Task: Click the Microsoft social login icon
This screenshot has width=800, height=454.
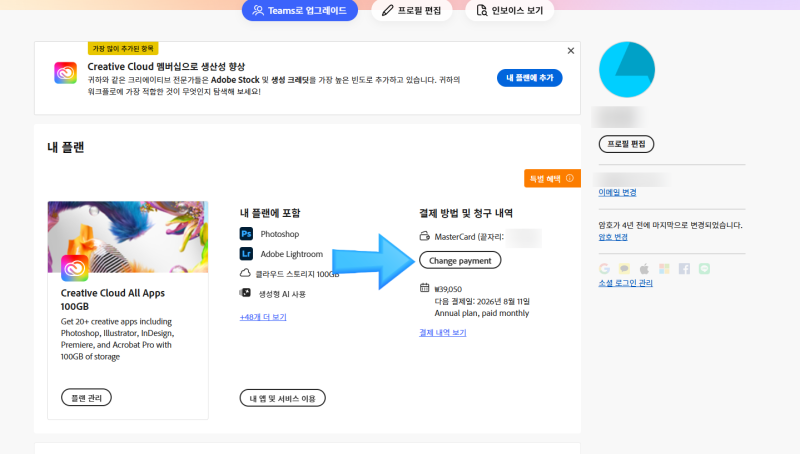Action: point(664,269)
